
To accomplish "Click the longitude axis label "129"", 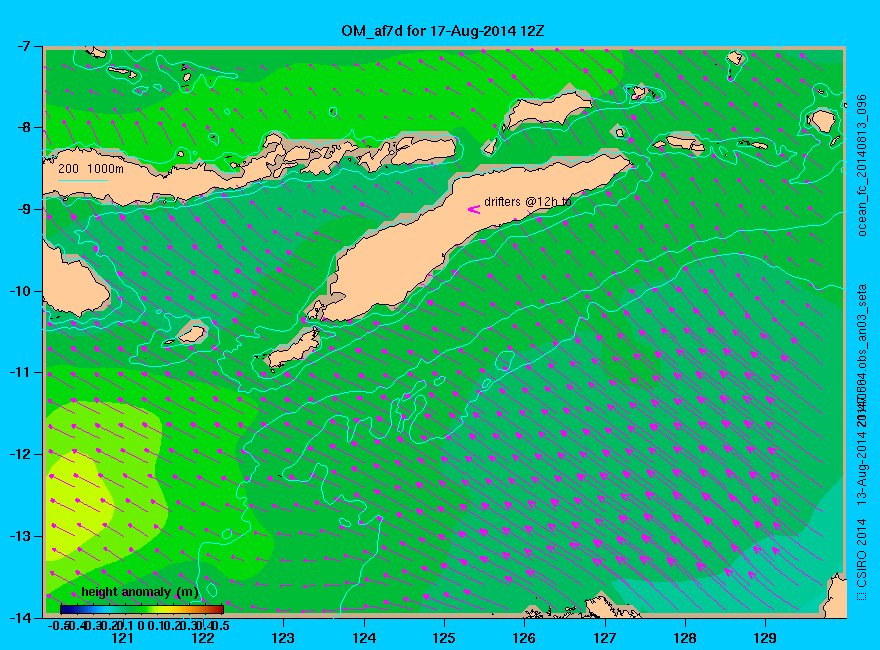I will (765, 638).
